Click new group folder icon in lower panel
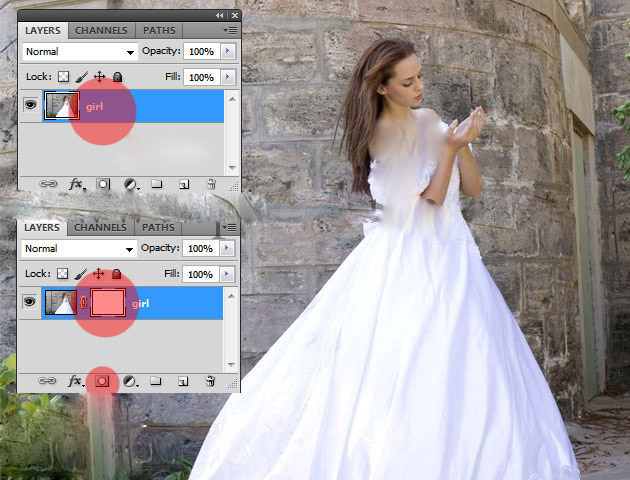630x480 pixels. click(x=157, y=381)
